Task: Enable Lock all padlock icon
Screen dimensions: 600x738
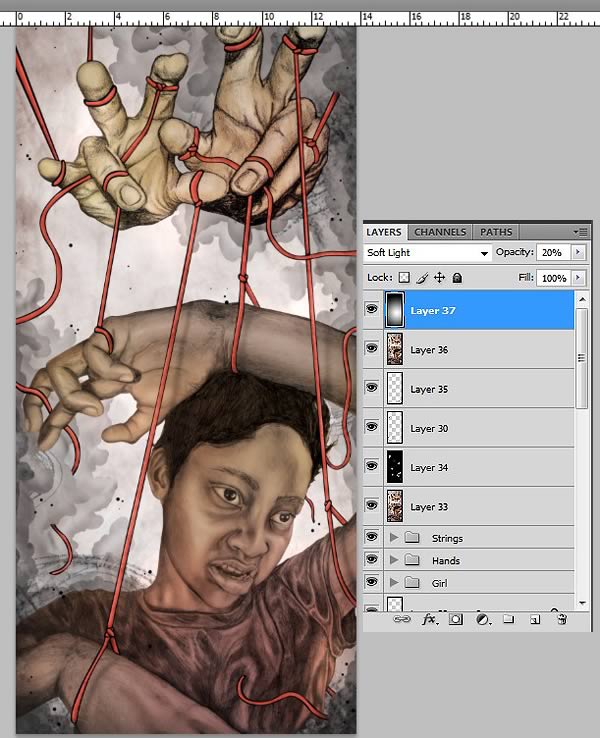Action: point(457,278)
